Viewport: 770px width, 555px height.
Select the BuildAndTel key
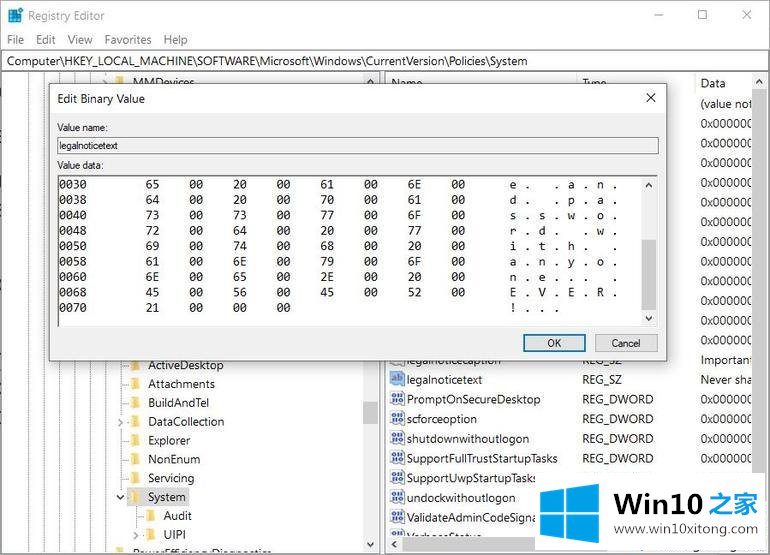tap(178, 403)
